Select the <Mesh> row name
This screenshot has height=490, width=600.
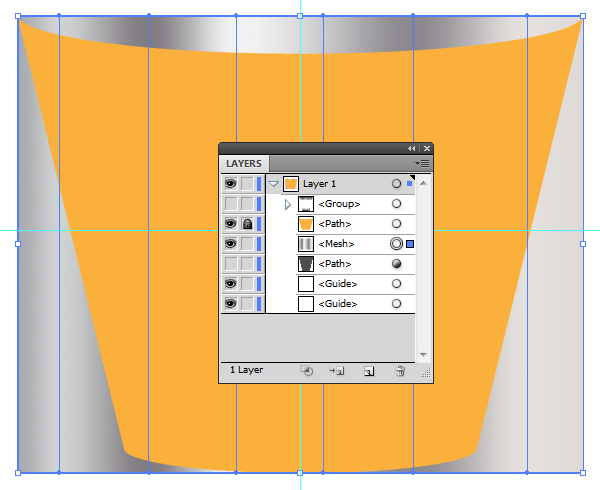pyautogui.click(x=336, y=244)
